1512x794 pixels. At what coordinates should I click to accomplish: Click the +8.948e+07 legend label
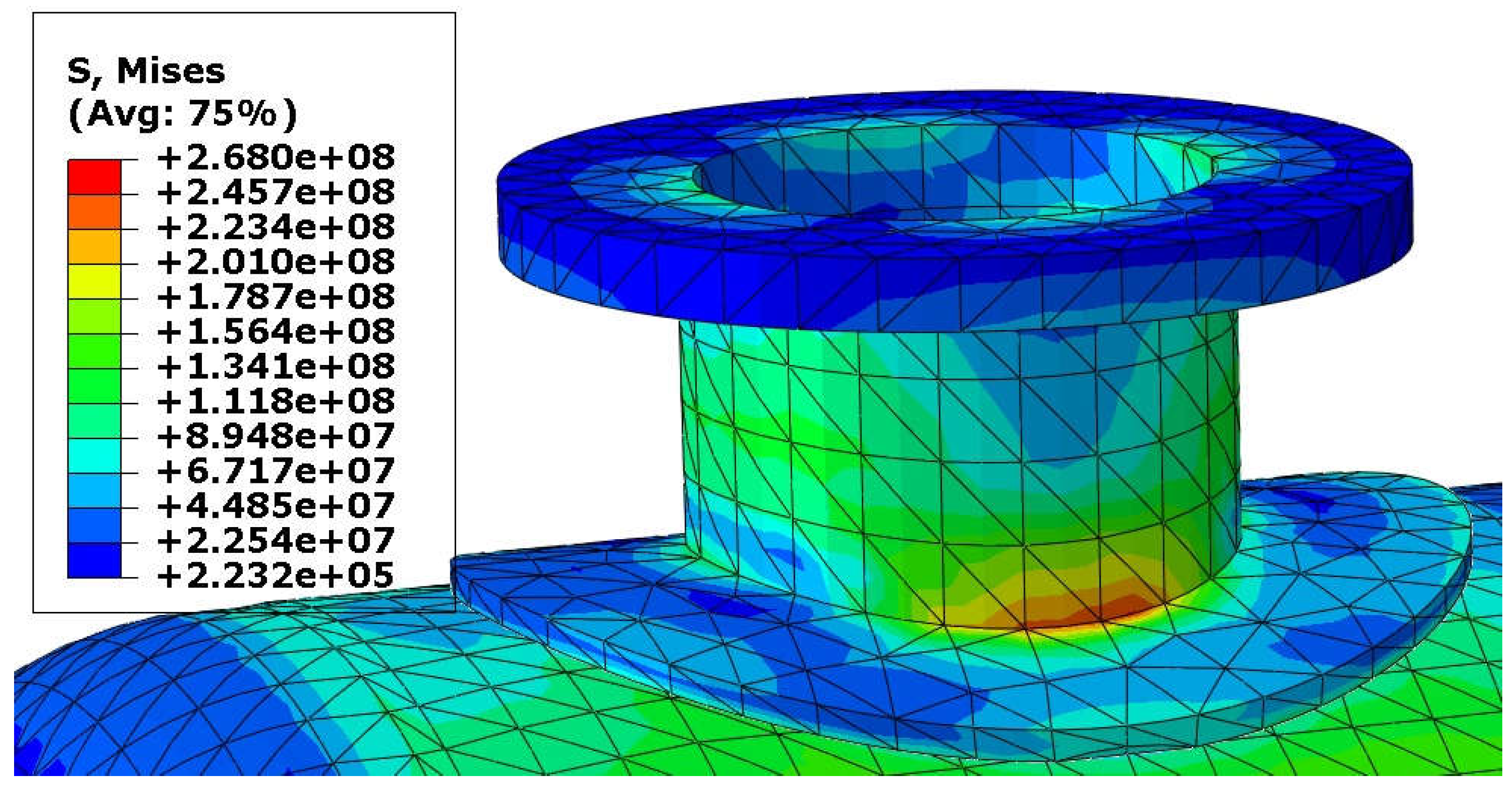[x=276, y=436]
